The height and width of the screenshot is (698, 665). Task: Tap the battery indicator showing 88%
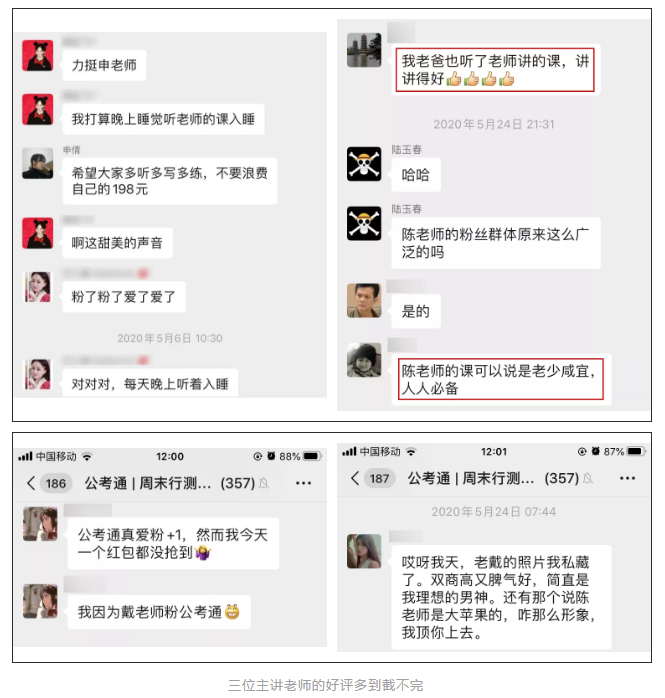pyautogui.click(x=312, y=456)
